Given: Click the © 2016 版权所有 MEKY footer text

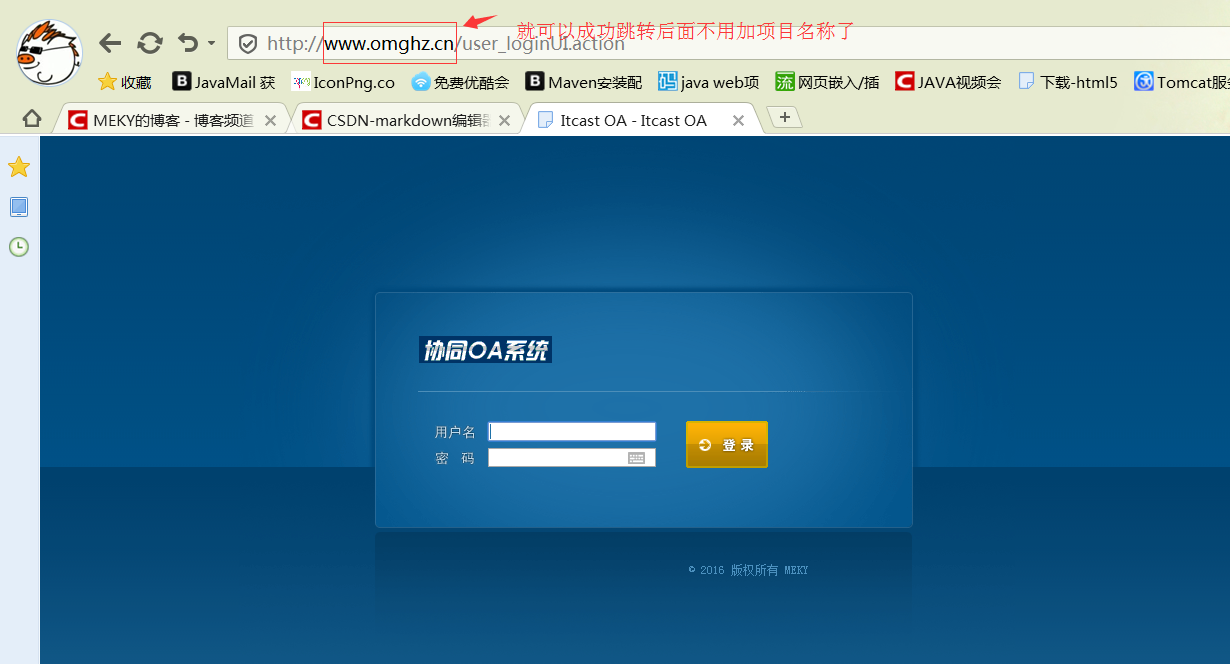Looking at the screenshot, I should 748,570.
